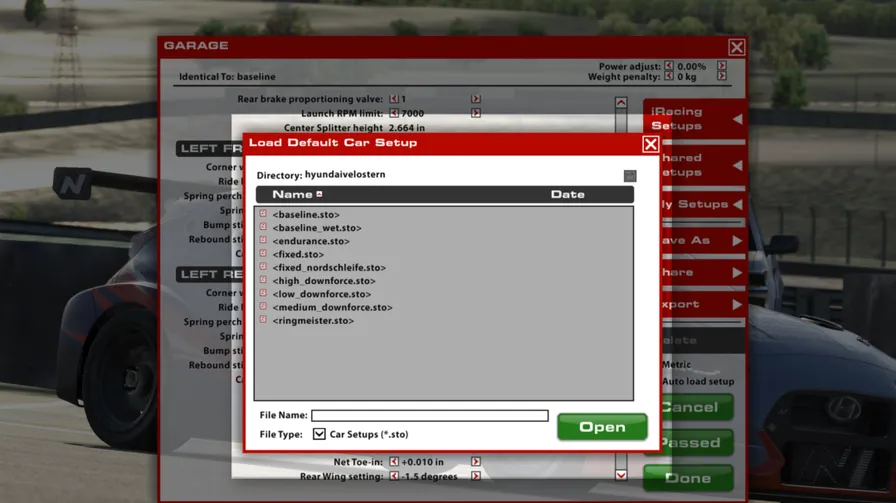The image size is (896, 503).
Task: Toggle the Car Setups (*.sto) file type checkbox
Action: point(319,434)
